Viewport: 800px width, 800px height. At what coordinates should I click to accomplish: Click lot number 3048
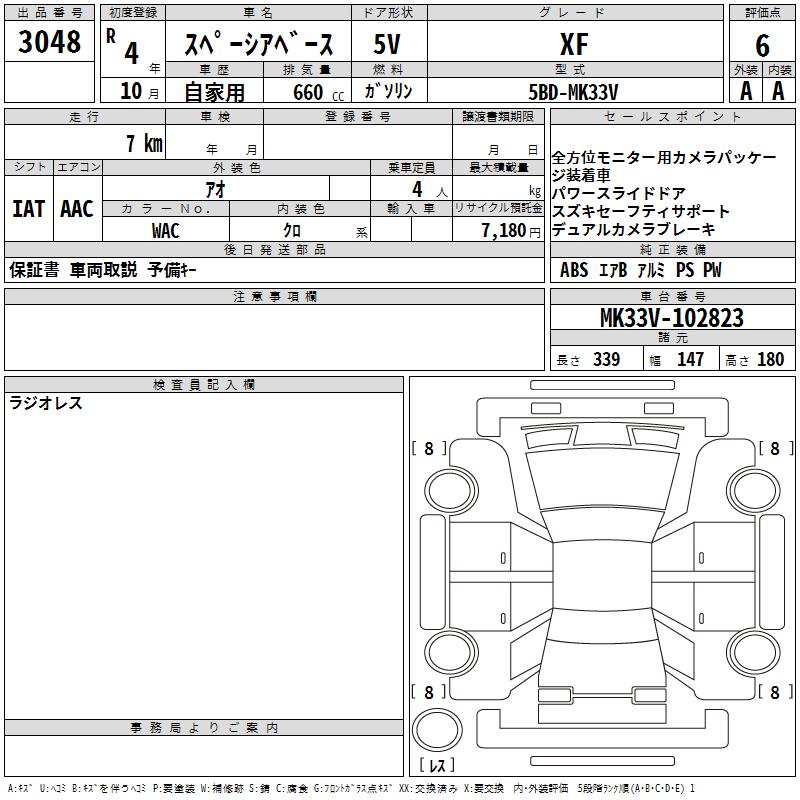pos(49,42)
